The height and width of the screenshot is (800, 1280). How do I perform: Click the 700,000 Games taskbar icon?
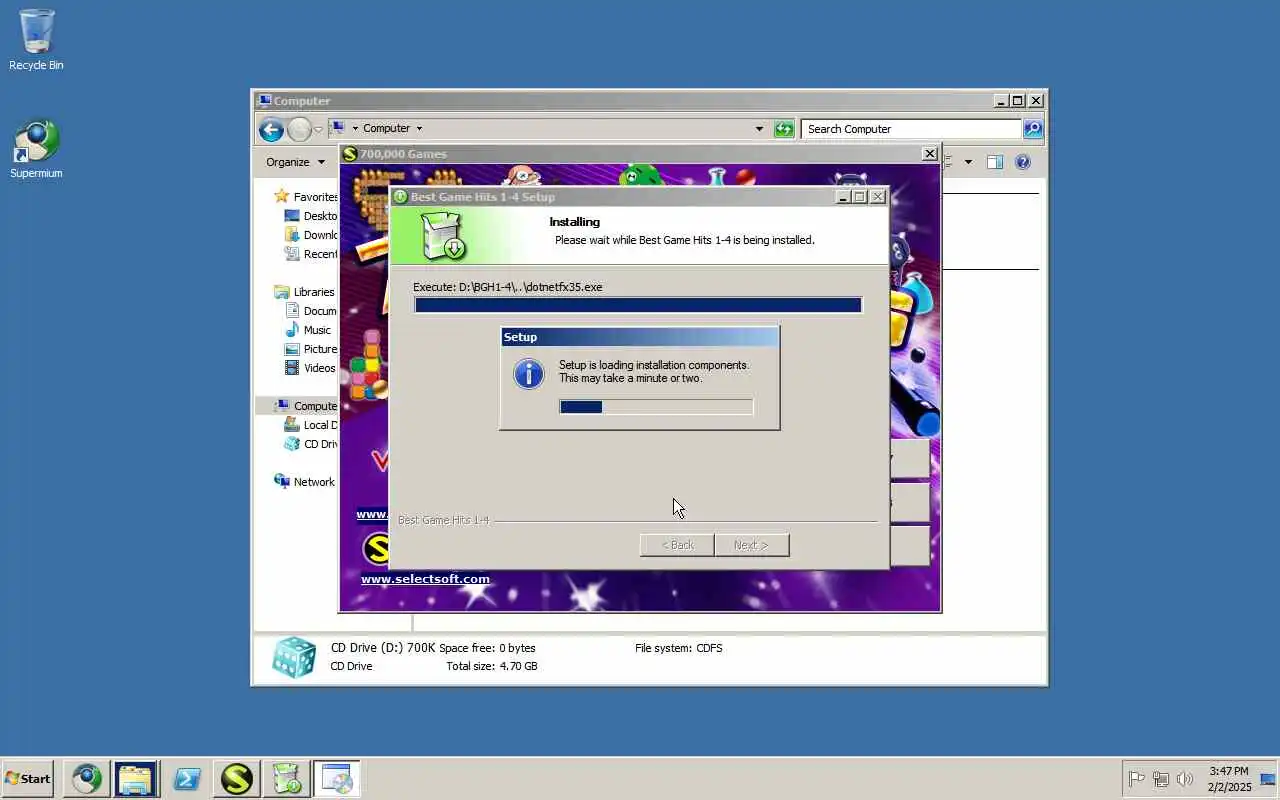236,778
